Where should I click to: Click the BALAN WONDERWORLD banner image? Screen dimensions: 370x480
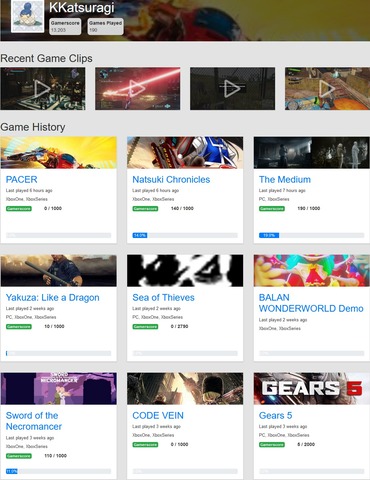click(x=312, y=271)
